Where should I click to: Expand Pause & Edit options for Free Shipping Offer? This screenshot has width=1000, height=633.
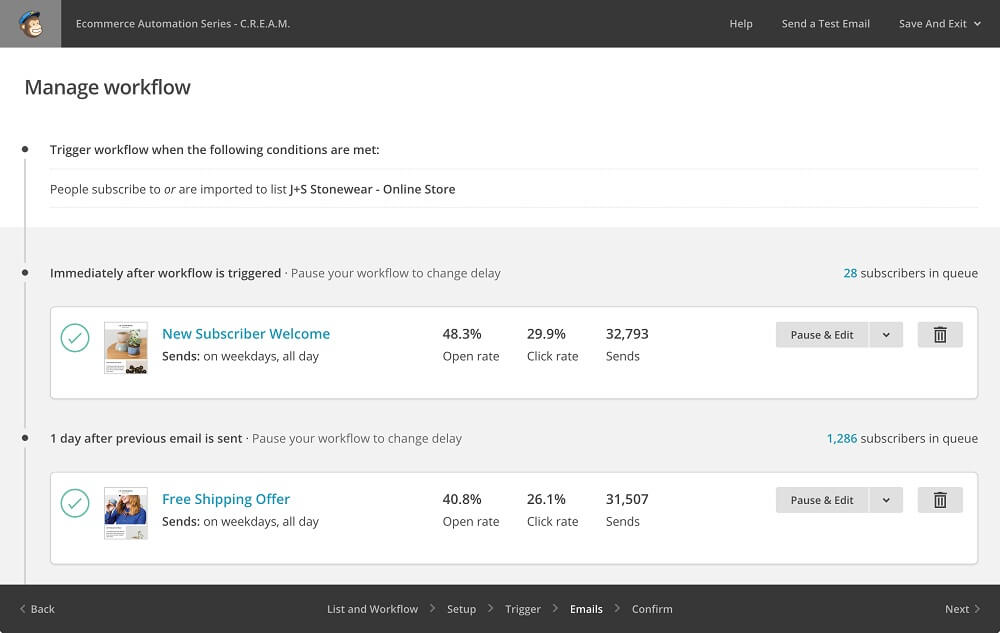pos(886,499)
